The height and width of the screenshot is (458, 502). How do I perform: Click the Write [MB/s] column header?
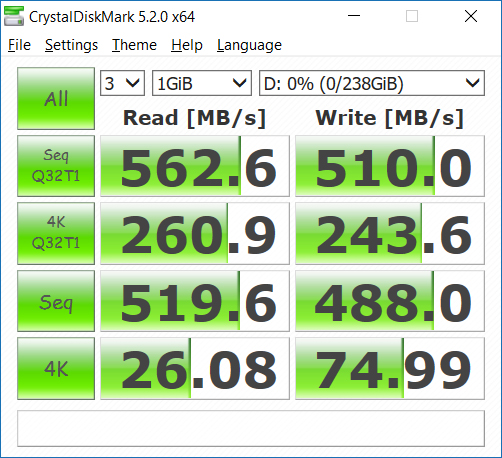click(390, 118)
